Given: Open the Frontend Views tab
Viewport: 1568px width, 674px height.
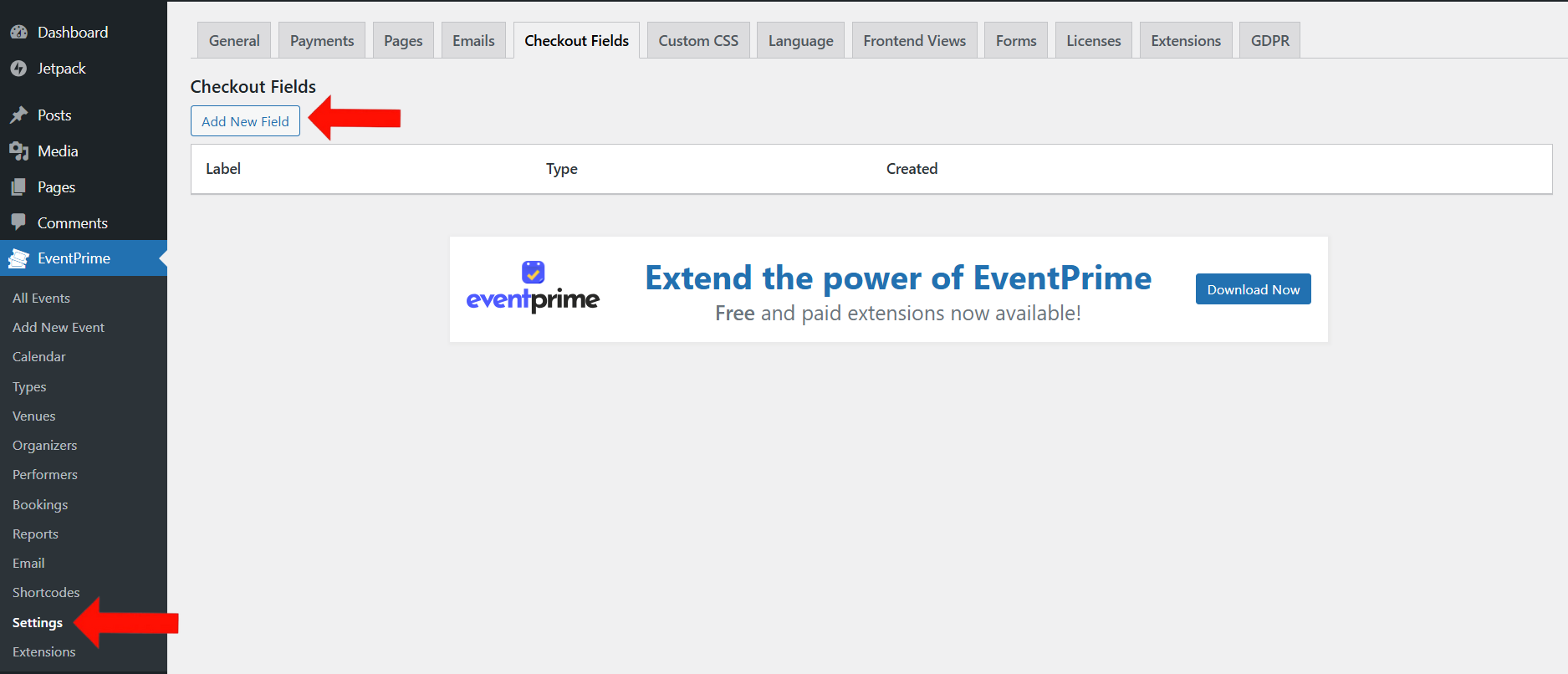Looking at the screenshot, I should pos(914,41).
